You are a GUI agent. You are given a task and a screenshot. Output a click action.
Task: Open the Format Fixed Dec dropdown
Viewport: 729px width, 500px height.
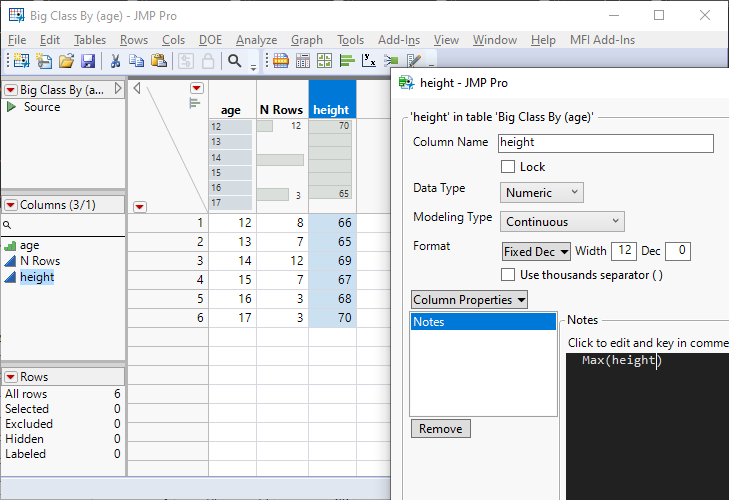pyautogui.click(x=536, y=252)
